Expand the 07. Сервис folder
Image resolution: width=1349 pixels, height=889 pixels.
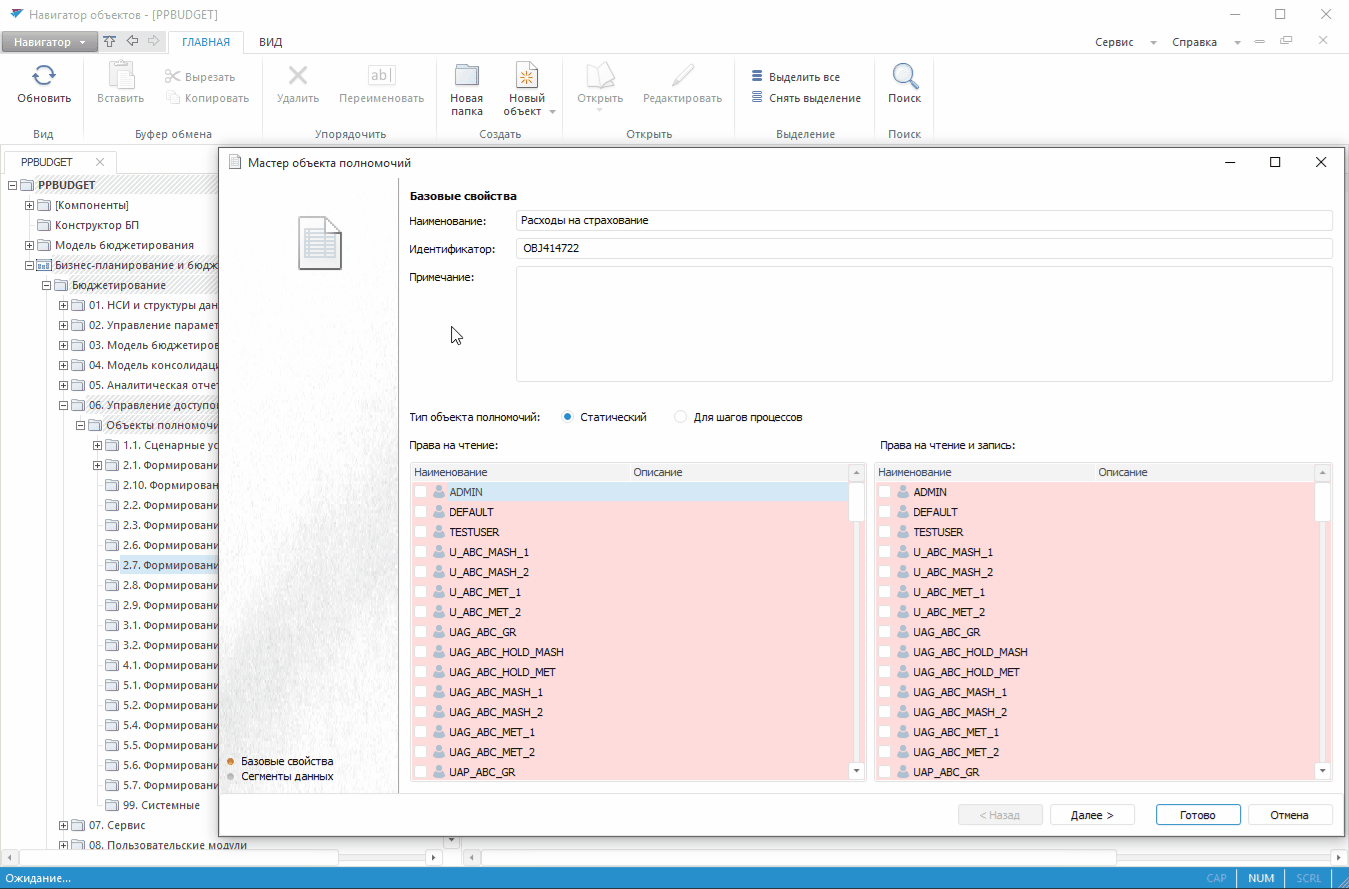[x=64, y=825]
